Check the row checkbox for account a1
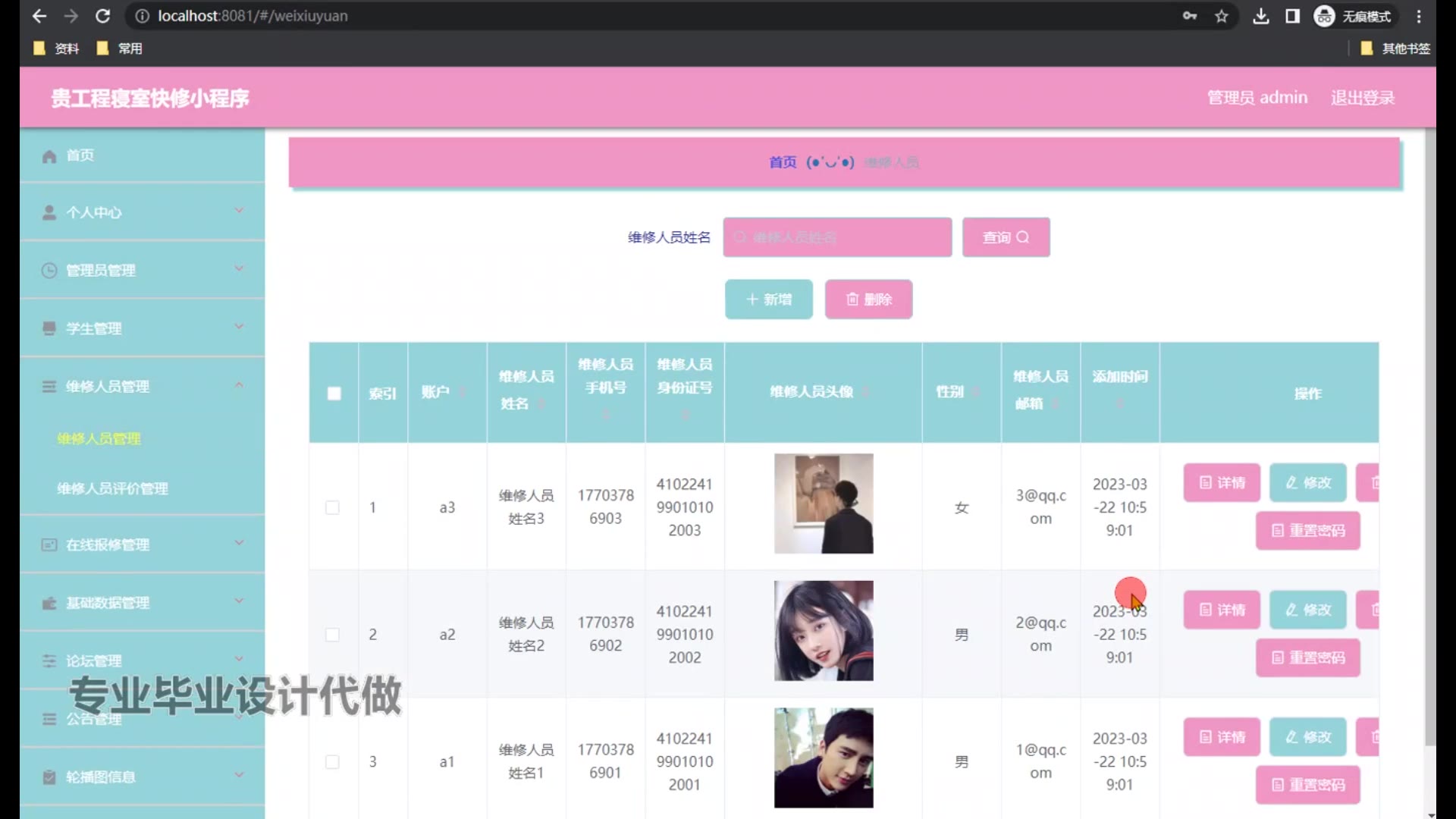Screen dimensions: 1456x819 (332, 761)
